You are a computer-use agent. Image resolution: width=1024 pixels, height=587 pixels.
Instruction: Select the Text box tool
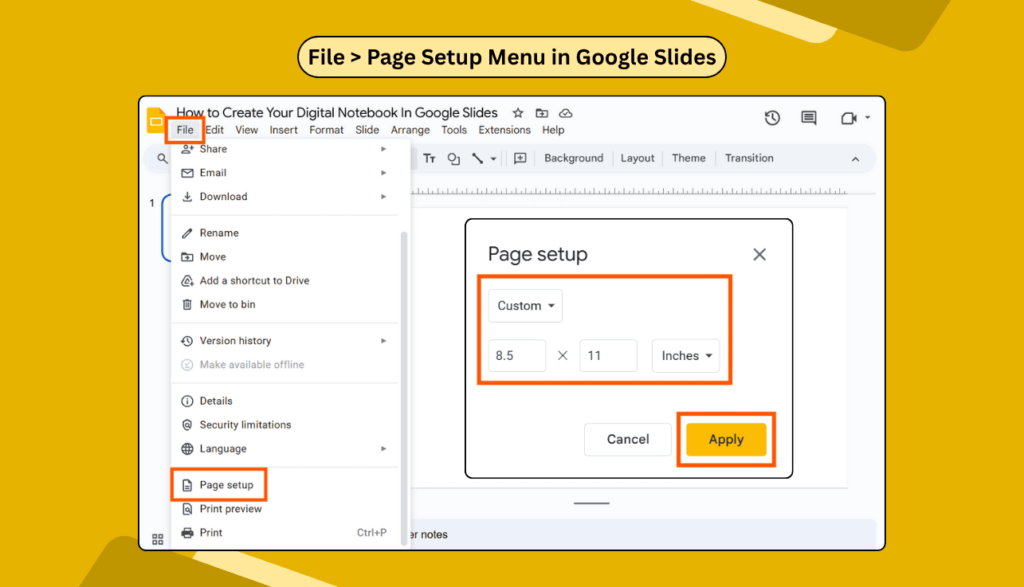point(430,158)
